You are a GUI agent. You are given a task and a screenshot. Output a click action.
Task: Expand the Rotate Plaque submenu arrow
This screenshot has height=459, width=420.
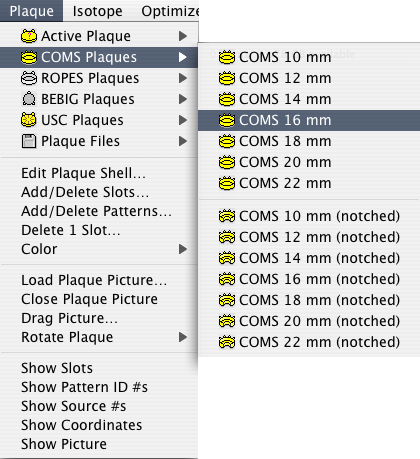tap(182, 337)
